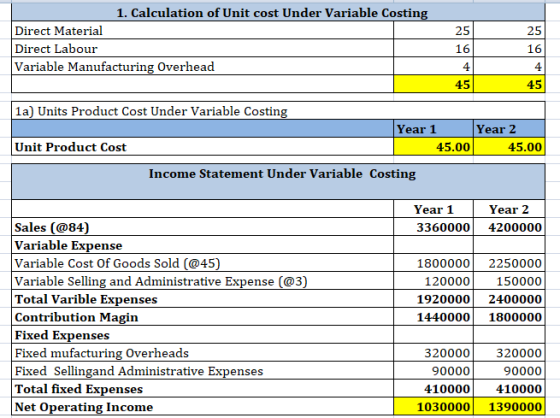Viewport: 560px width, 418px height.
Task: Click the highlighted net income 1030000
Action: [434, 407]
